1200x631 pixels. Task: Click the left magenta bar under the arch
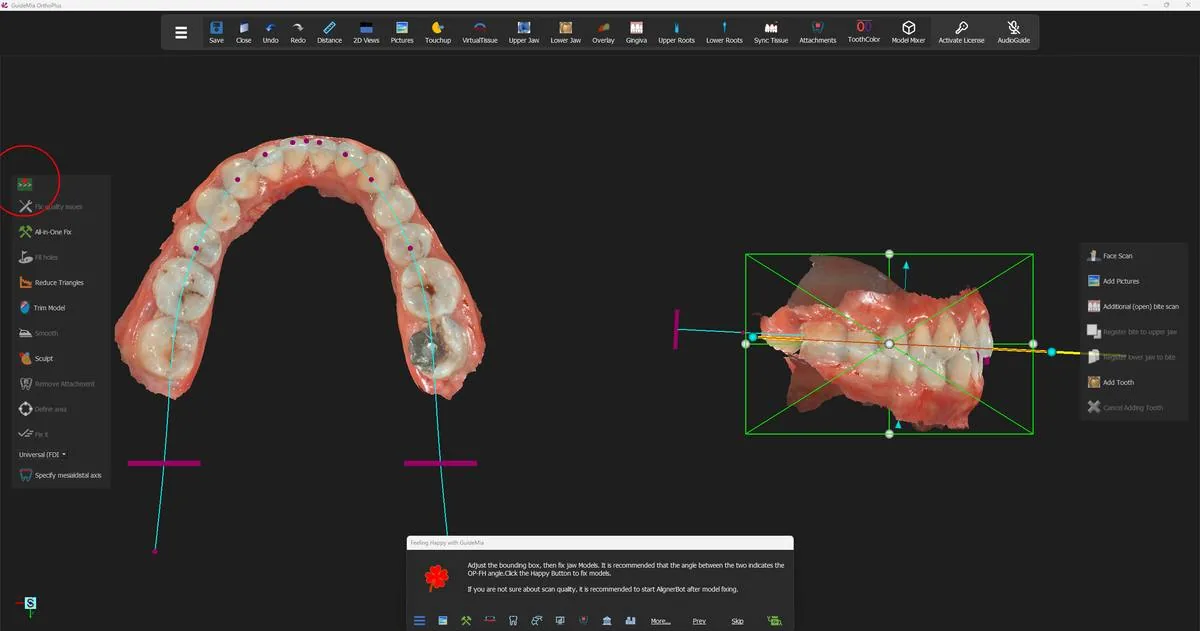[x=164, y=463]
